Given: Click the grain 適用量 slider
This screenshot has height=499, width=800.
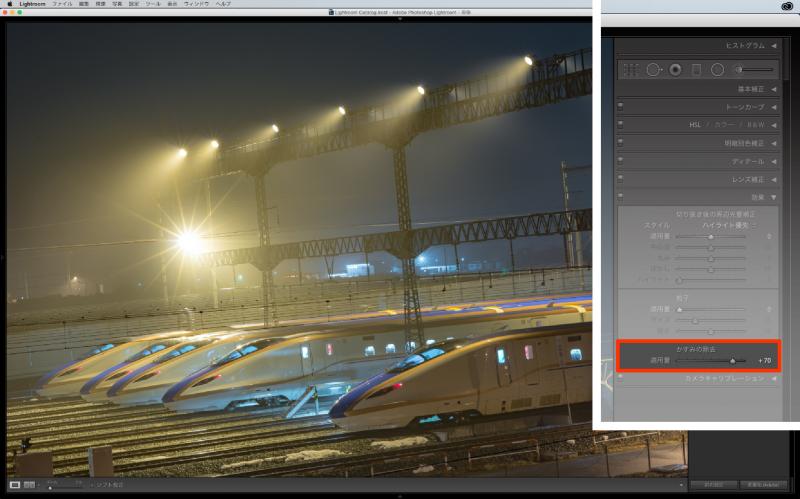Looking at the screenshot, I should tap(711, 309).
